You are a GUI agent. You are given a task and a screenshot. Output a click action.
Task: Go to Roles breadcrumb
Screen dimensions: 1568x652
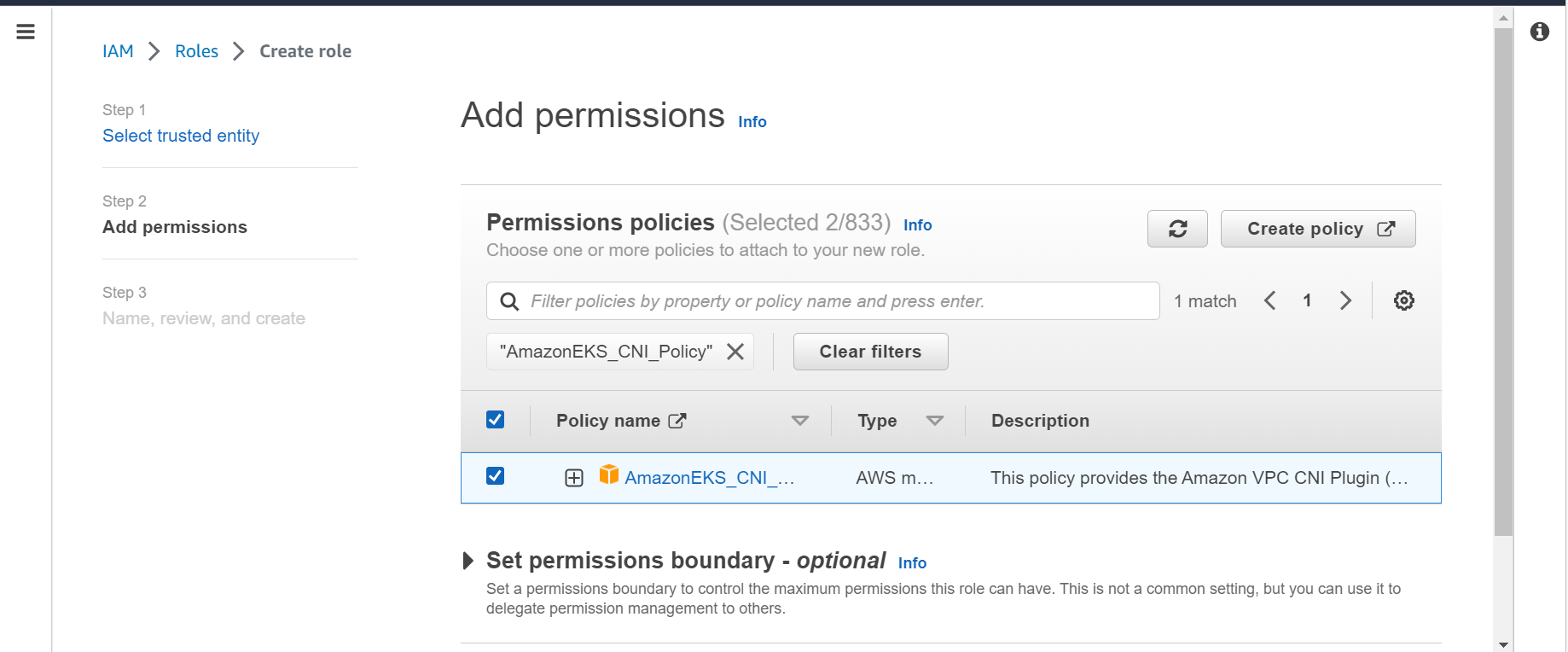click(x=196, y=51)
